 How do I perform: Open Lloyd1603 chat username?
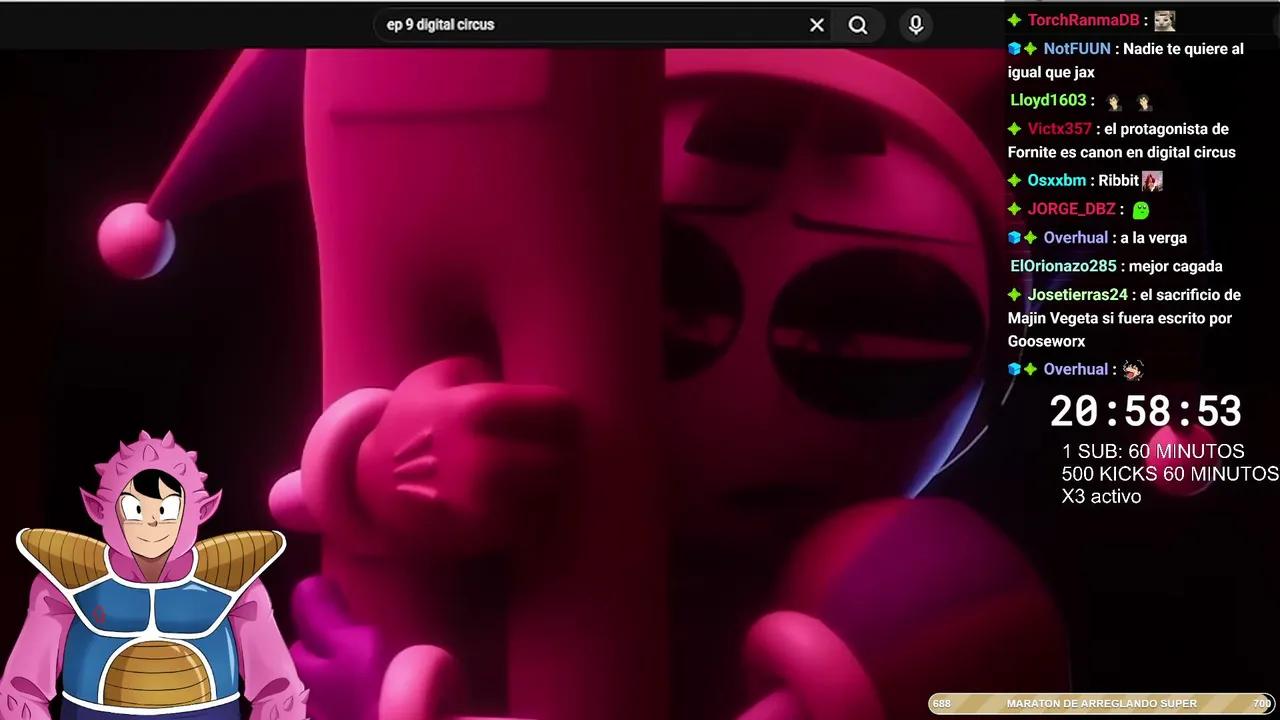1048,100
